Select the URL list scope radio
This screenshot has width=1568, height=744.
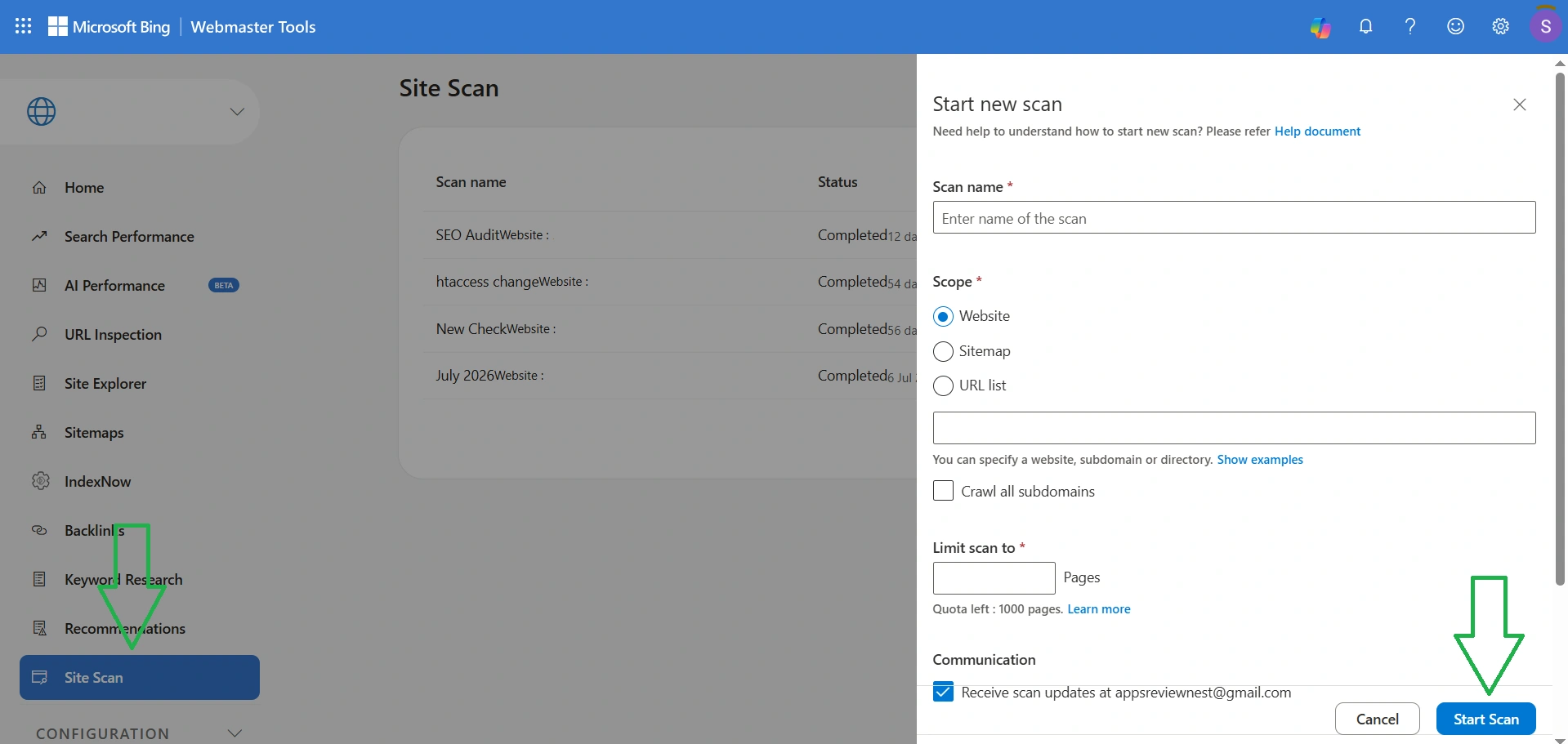pos(943,385)
